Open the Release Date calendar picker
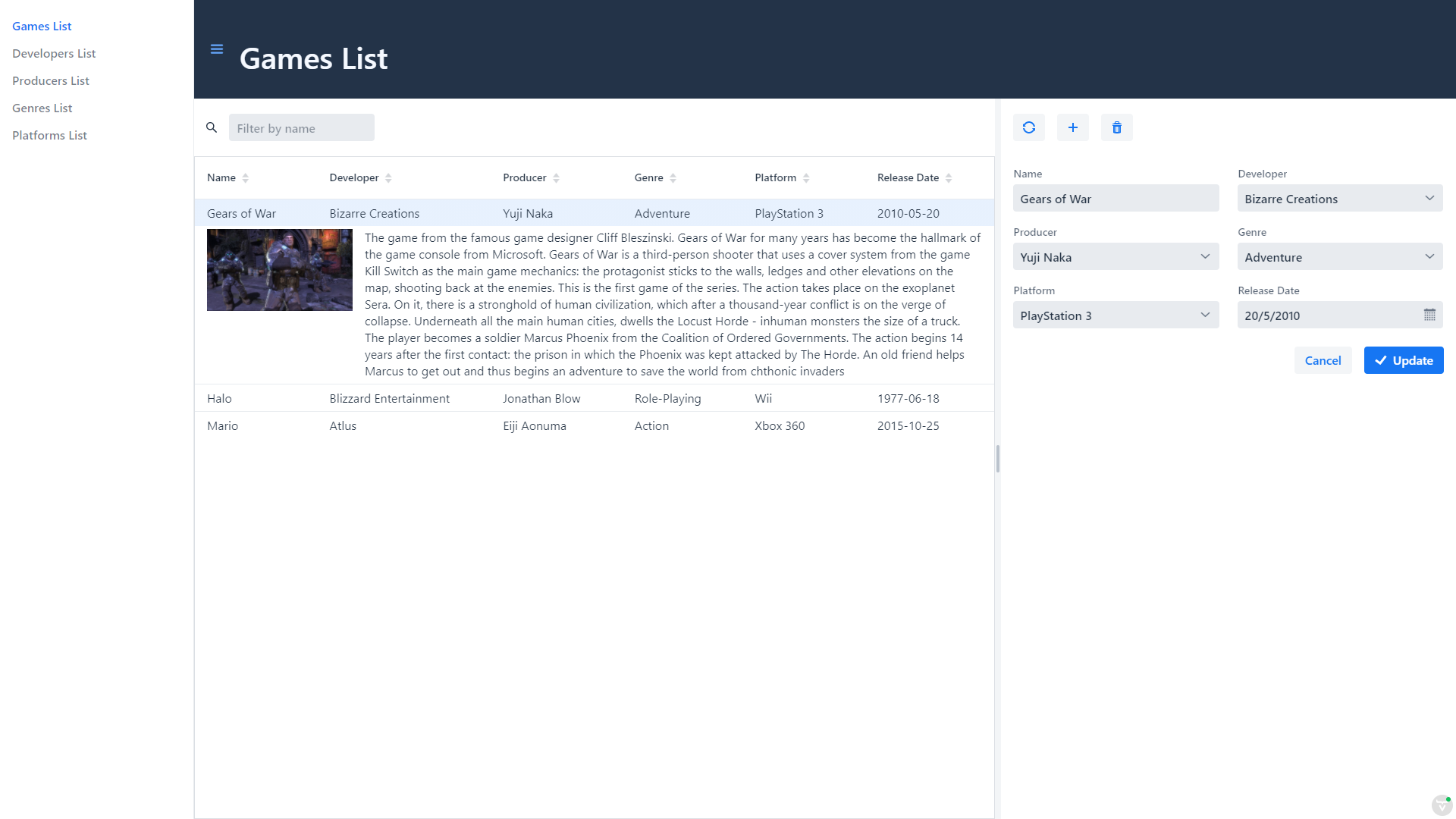 pyautogui.click(x=1429, y=315)
